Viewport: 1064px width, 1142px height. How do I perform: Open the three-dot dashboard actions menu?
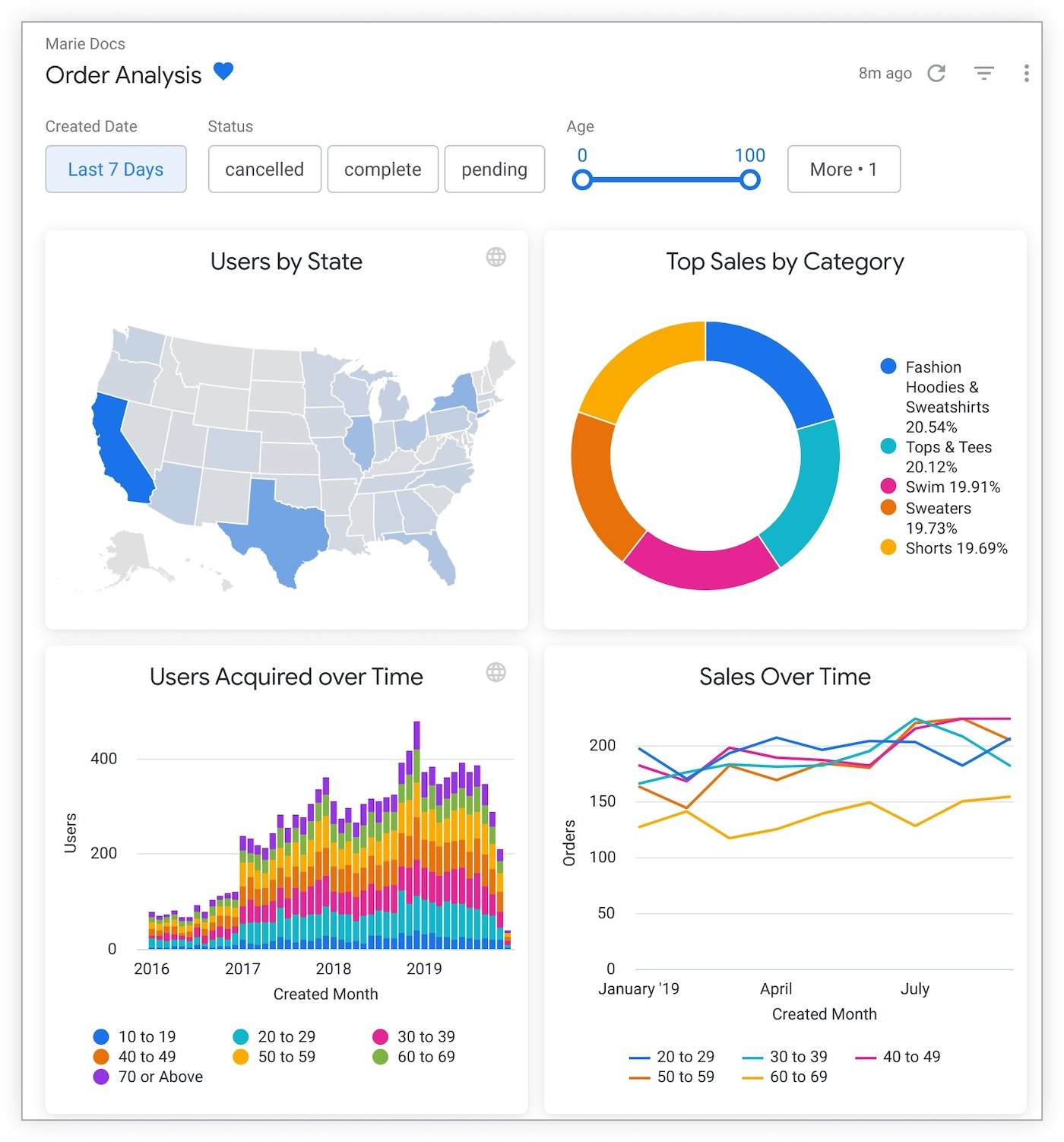tap(1026, 73)
